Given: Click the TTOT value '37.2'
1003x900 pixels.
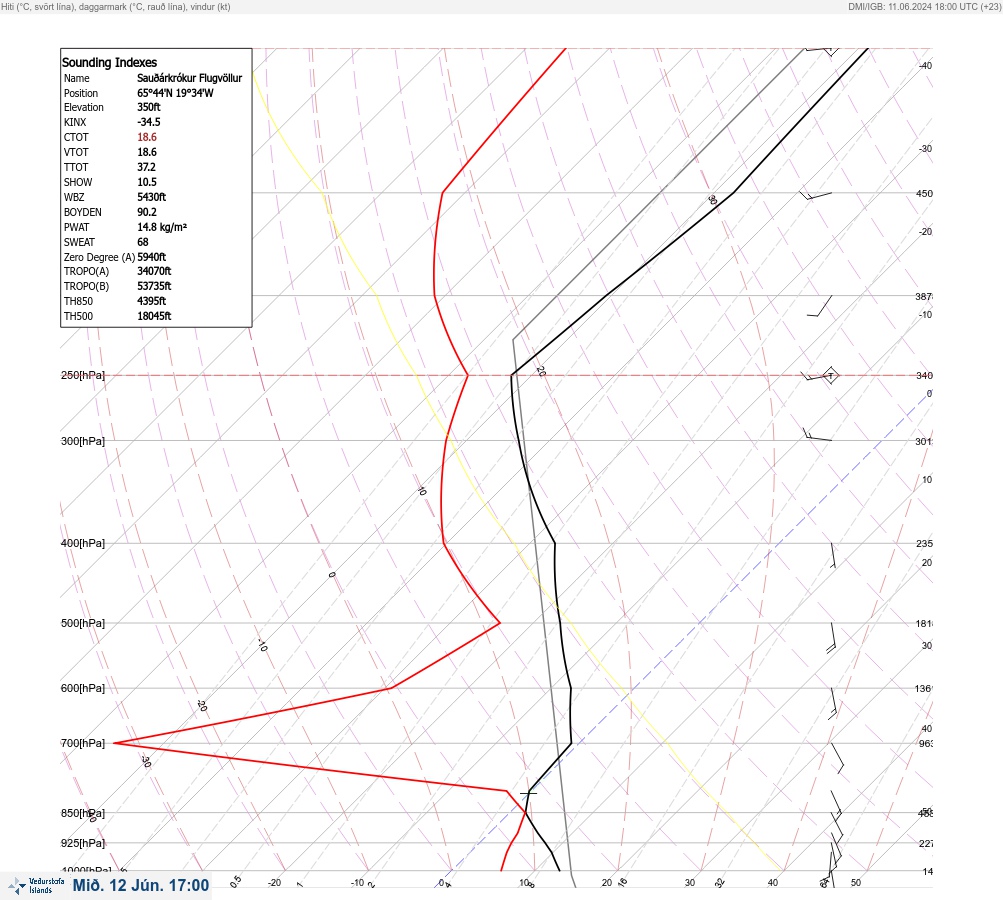Looking at the screenshot, I should pyautogui.click(x=146, y=167).
